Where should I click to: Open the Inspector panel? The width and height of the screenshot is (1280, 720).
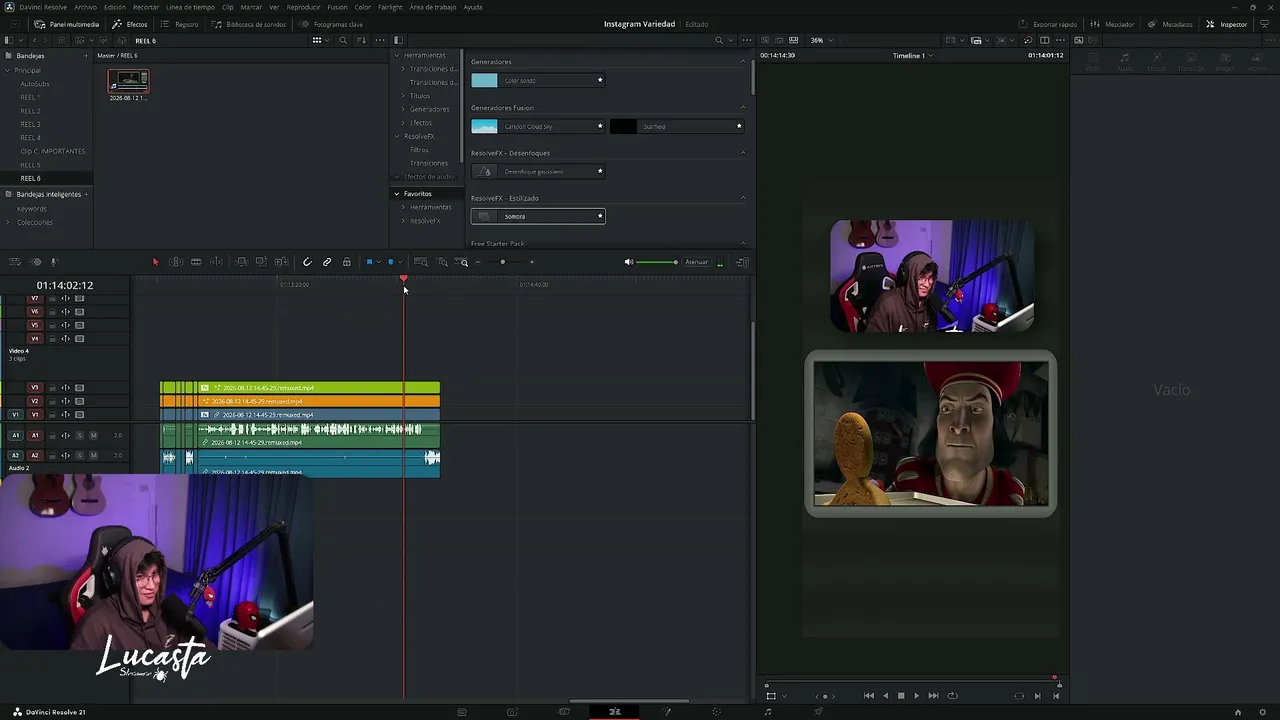(x=1227, y=24)
